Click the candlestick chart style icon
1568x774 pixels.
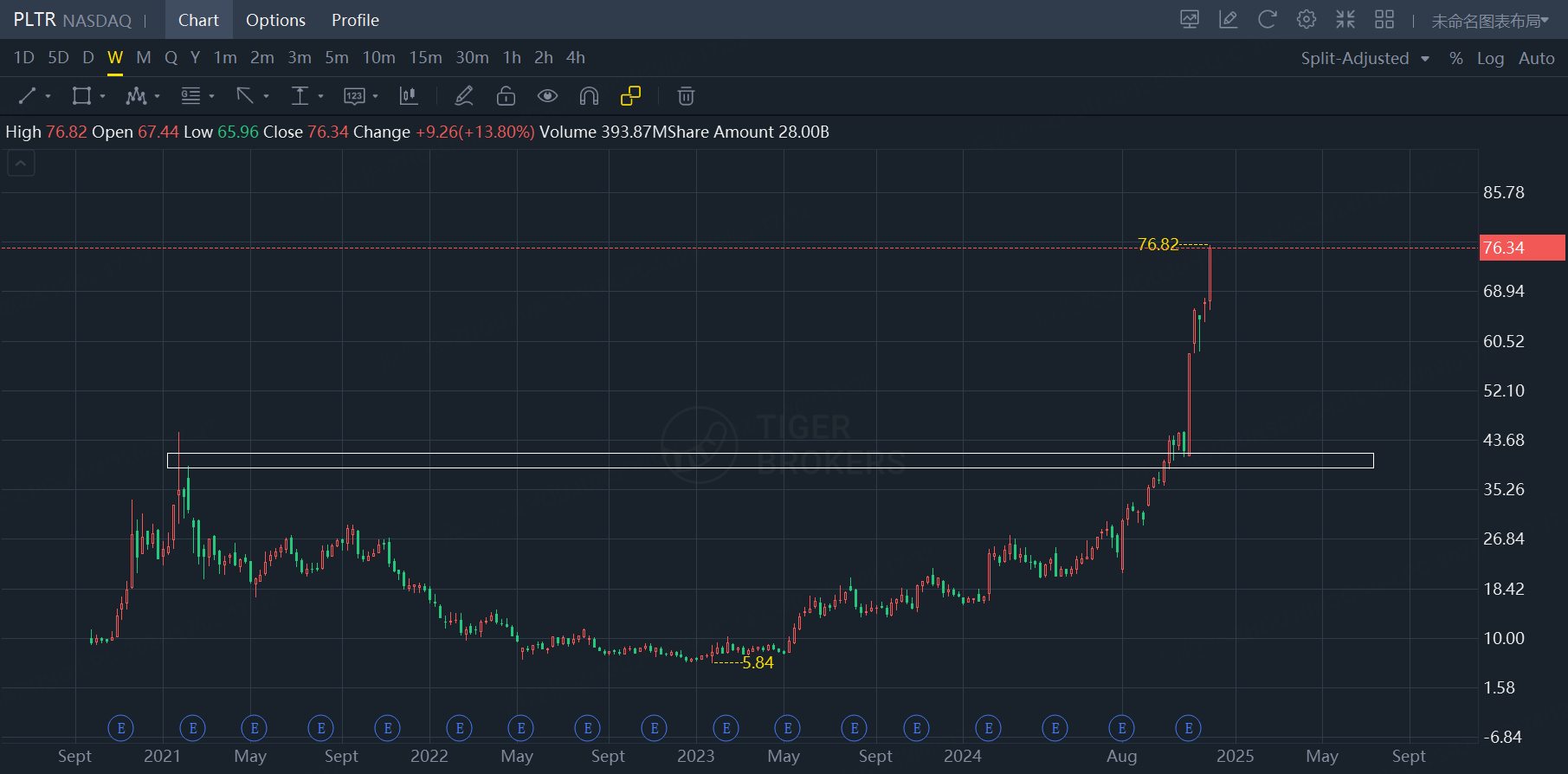(409, 96)
